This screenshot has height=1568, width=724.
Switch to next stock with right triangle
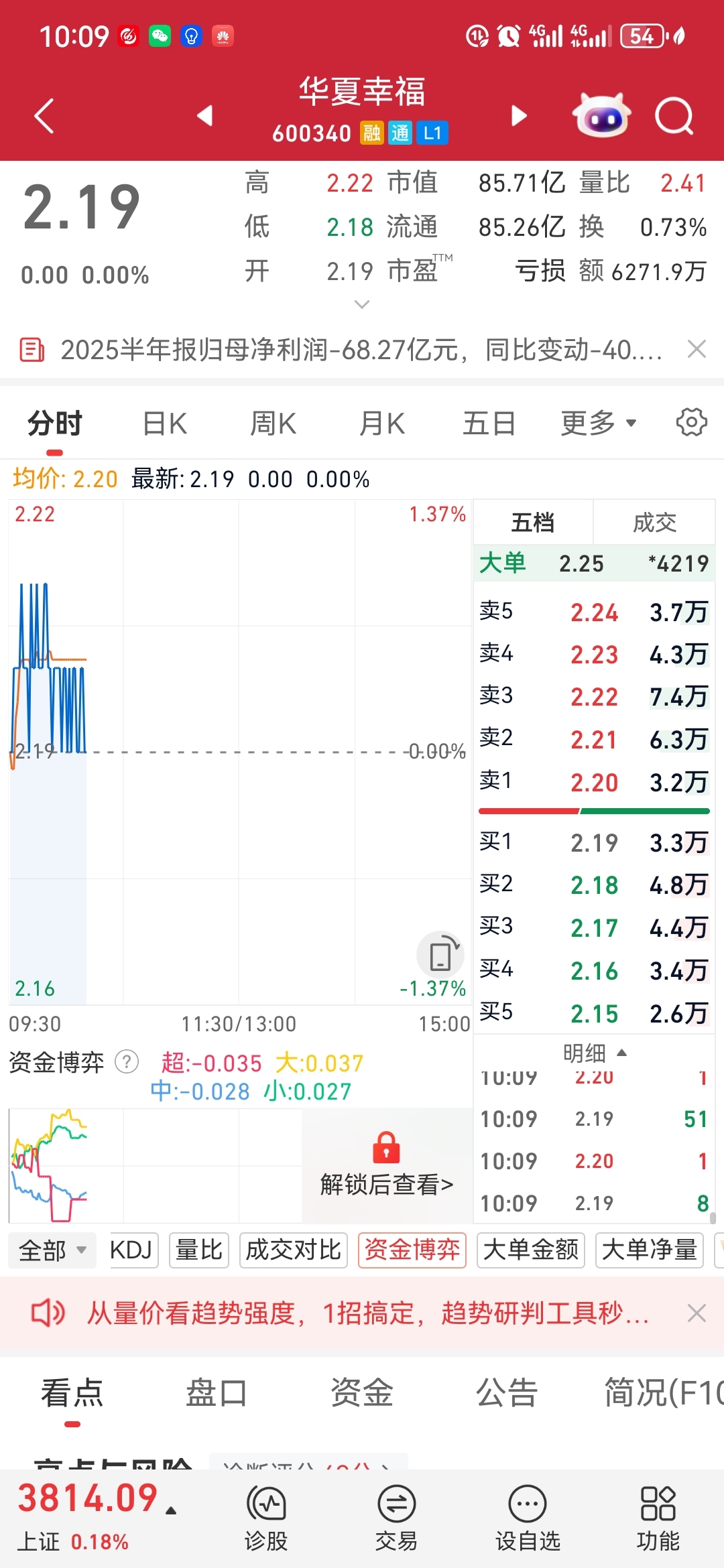click(x=519, y=115)
